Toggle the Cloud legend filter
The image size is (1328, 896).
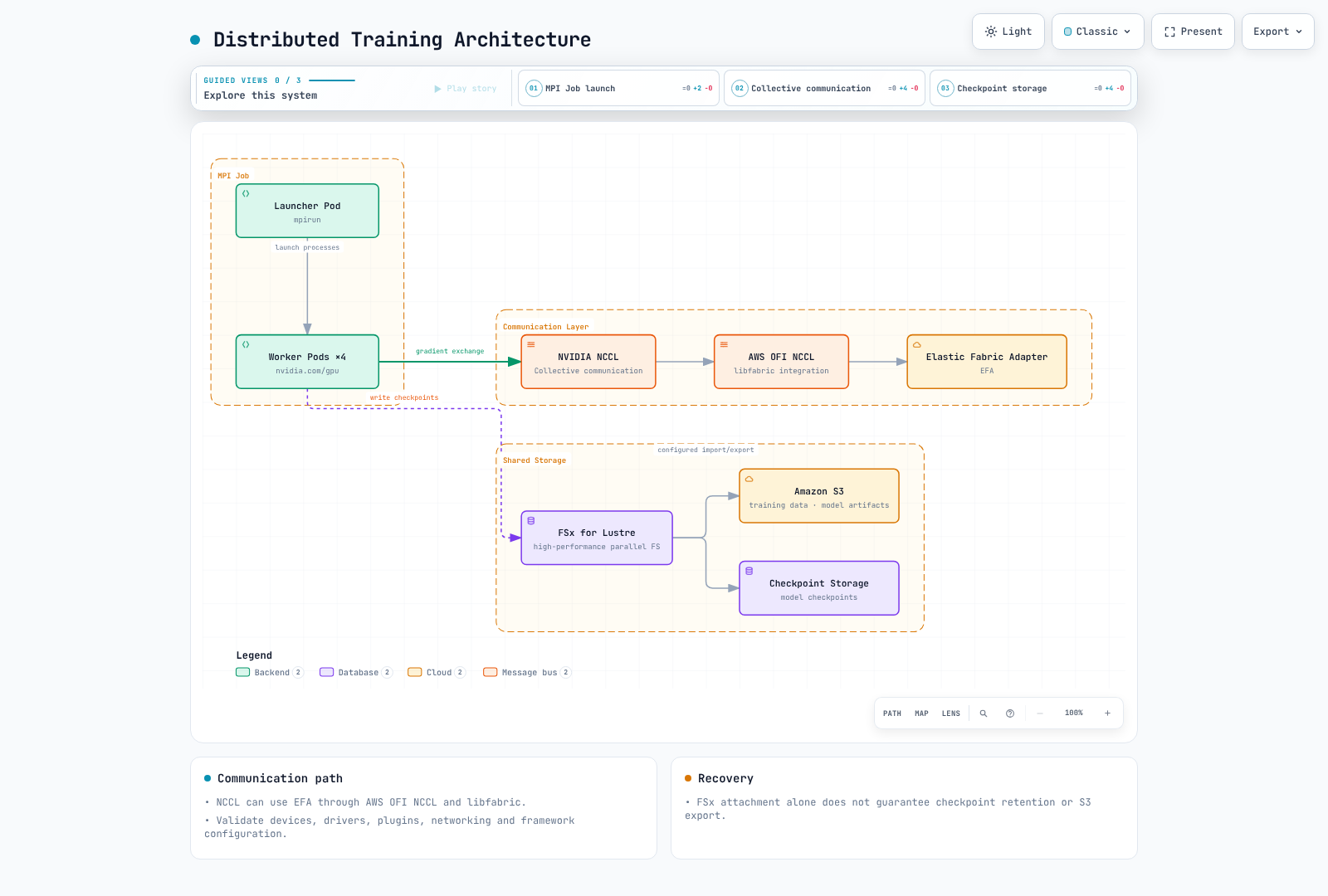pyautogui.click(x=437, y=673)
